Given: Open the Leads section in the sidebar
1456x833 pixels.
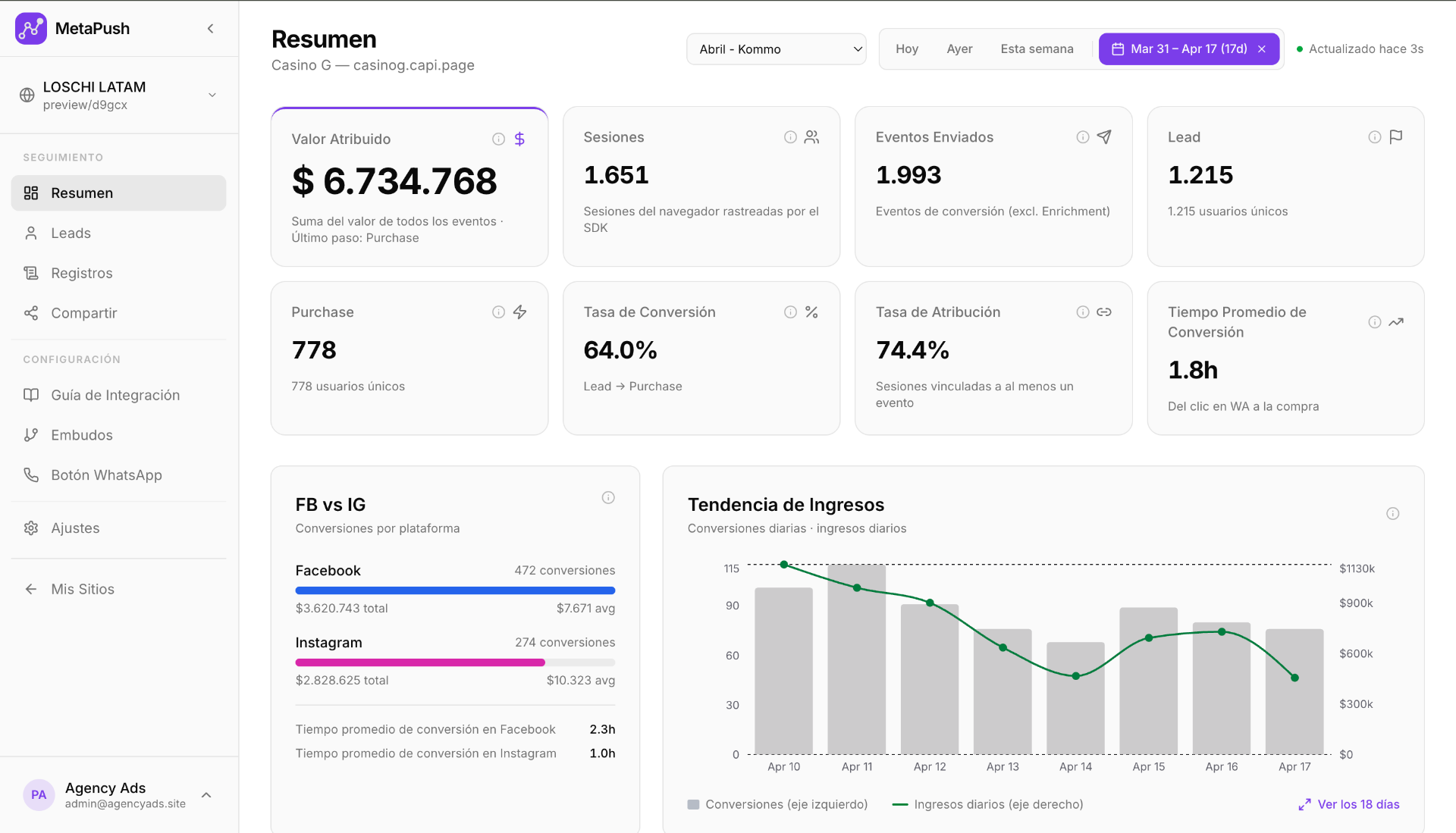Looking at the screenshot, I should [x=71, y=233].
